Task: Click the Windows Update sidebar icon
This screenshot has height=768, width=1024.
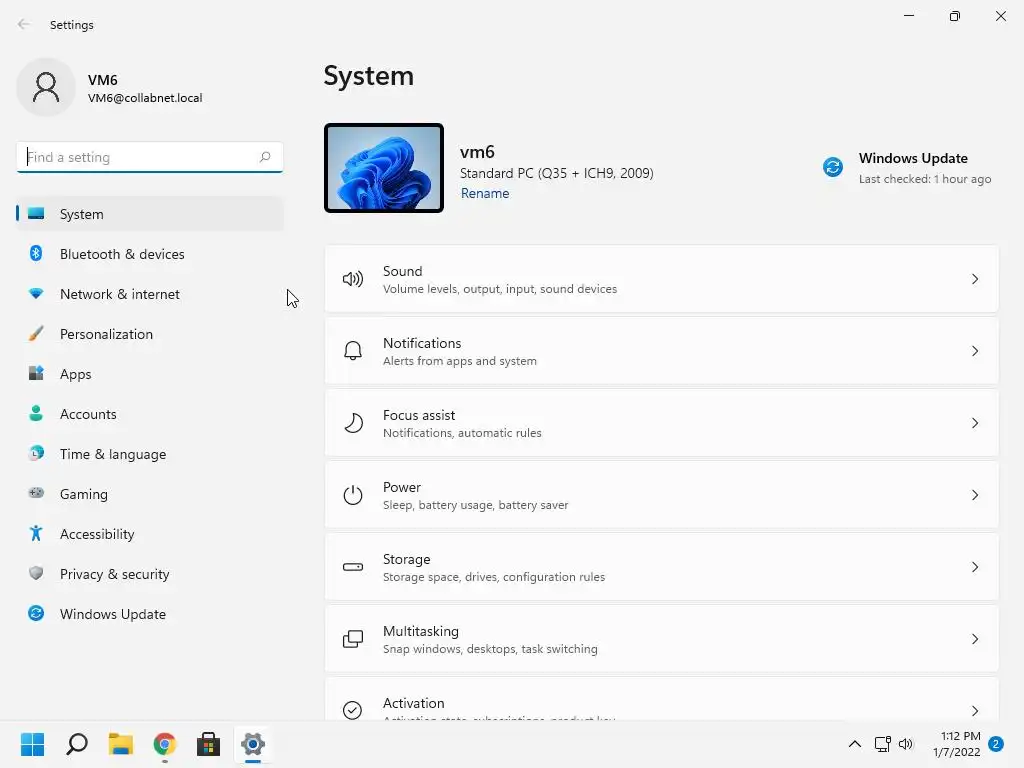Action: [36, 613]
